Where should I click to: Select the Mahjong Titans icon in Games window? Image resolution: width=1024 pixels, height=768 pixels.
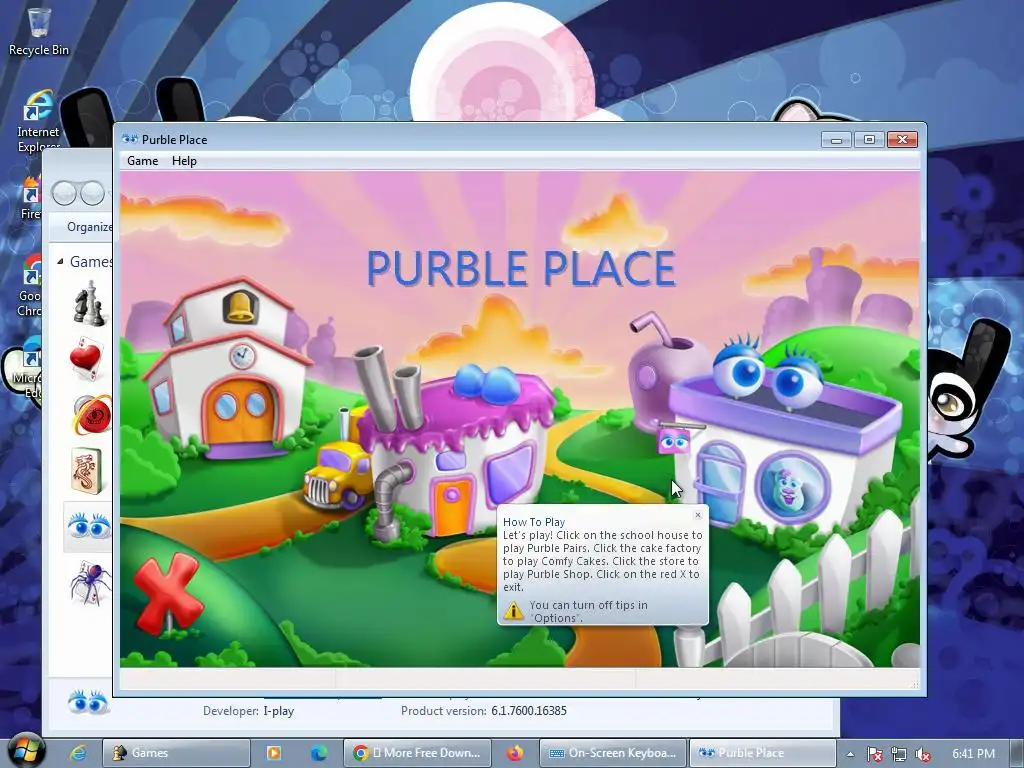[87, 470]
